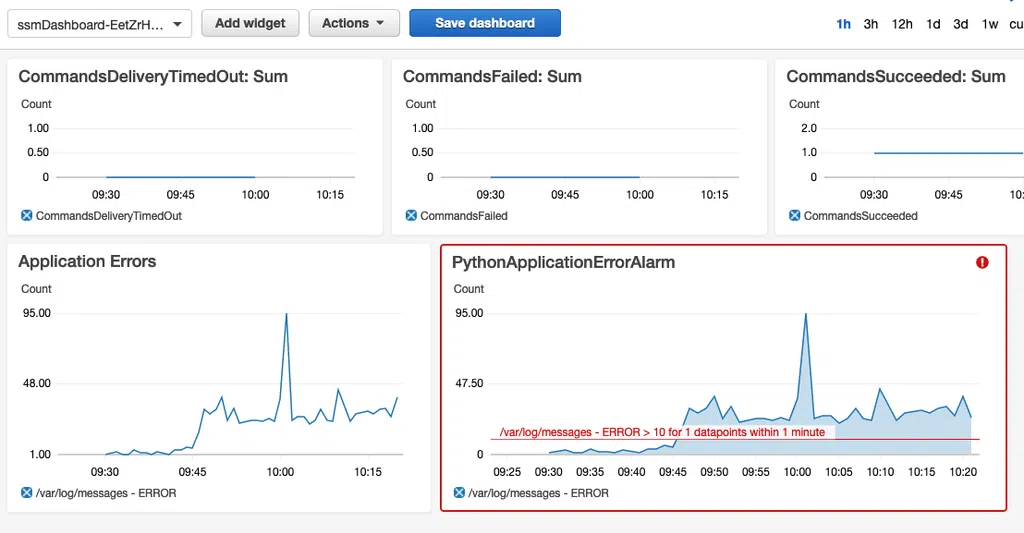Click the alarm threshold annotation text
Screen dimensions: 1024x533
pyautogui.click(x=662, y=432)
